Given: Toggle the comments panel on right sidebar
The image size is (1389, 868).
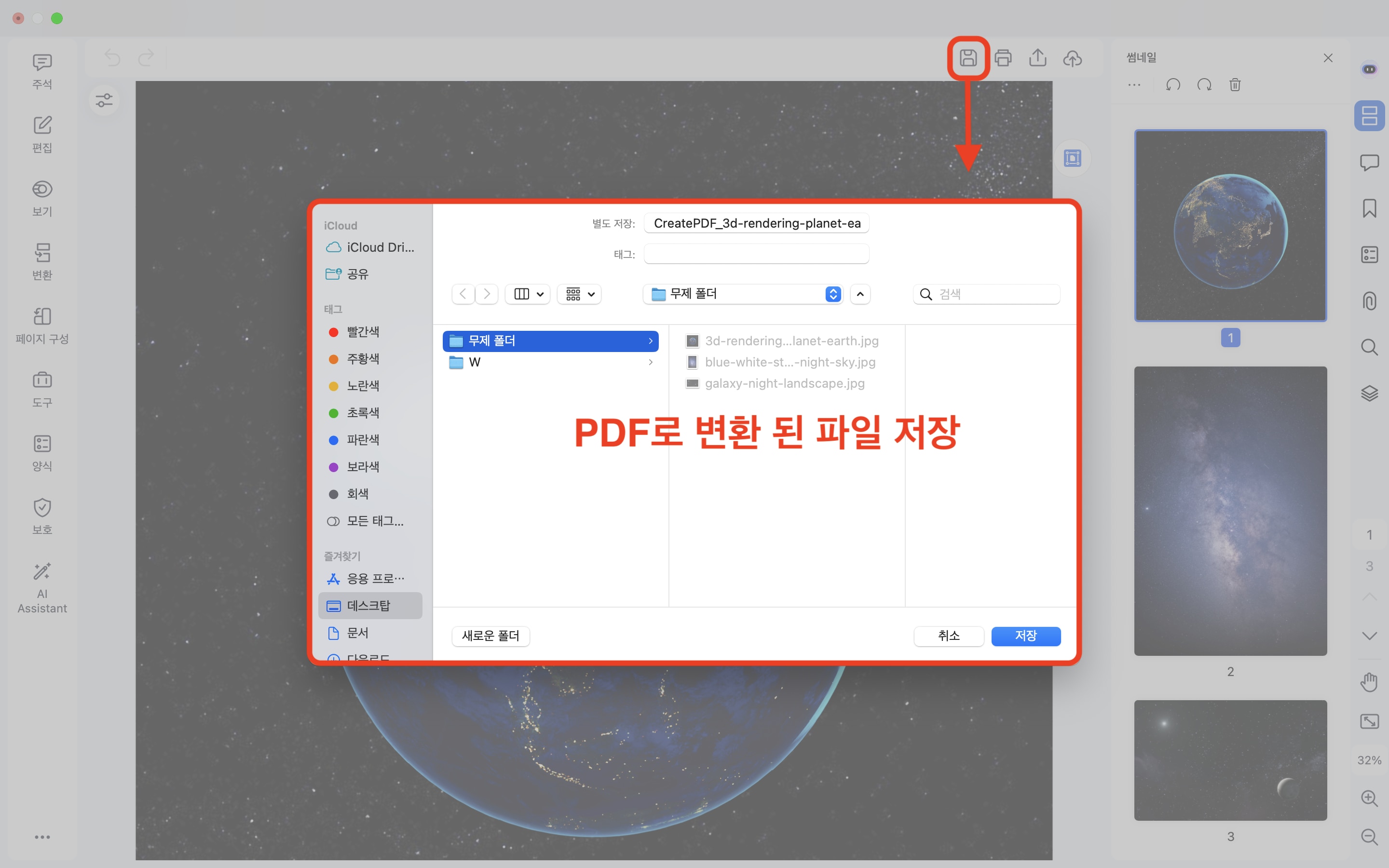Looking at the screenshot, I should point(1370,163).
